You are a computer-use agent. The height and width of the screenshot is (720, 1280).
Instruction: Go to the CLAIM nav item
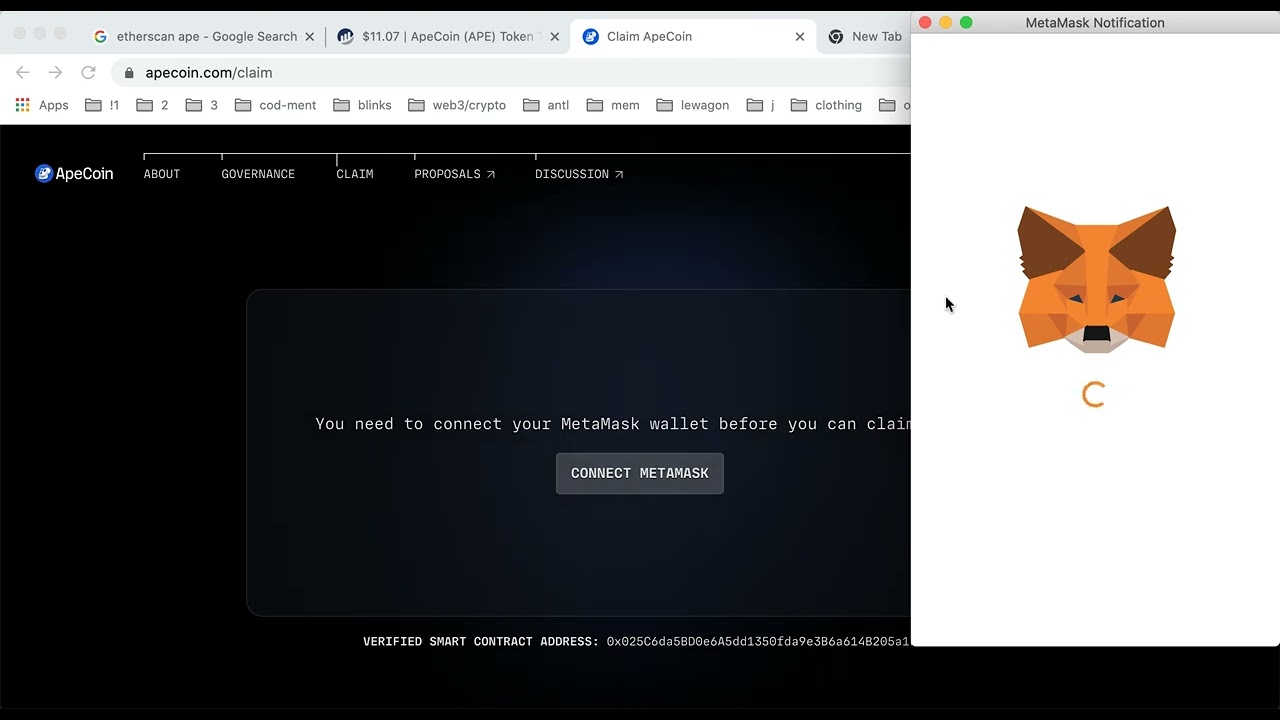point(355,174)
